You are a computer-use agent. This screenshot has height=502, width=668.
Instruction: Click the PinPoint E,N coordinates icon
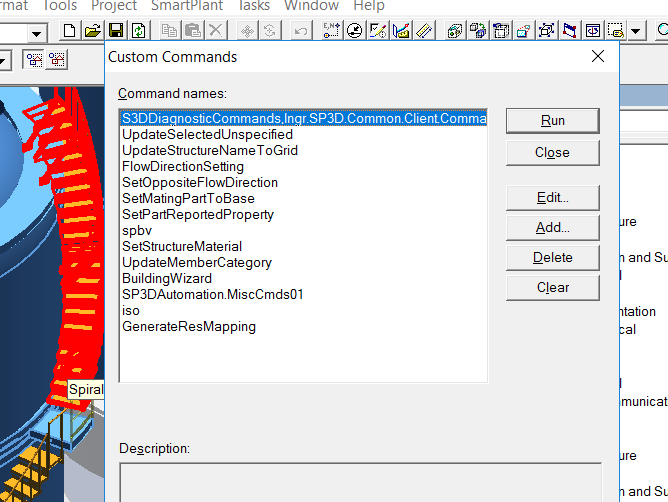[x=331, y=30]
